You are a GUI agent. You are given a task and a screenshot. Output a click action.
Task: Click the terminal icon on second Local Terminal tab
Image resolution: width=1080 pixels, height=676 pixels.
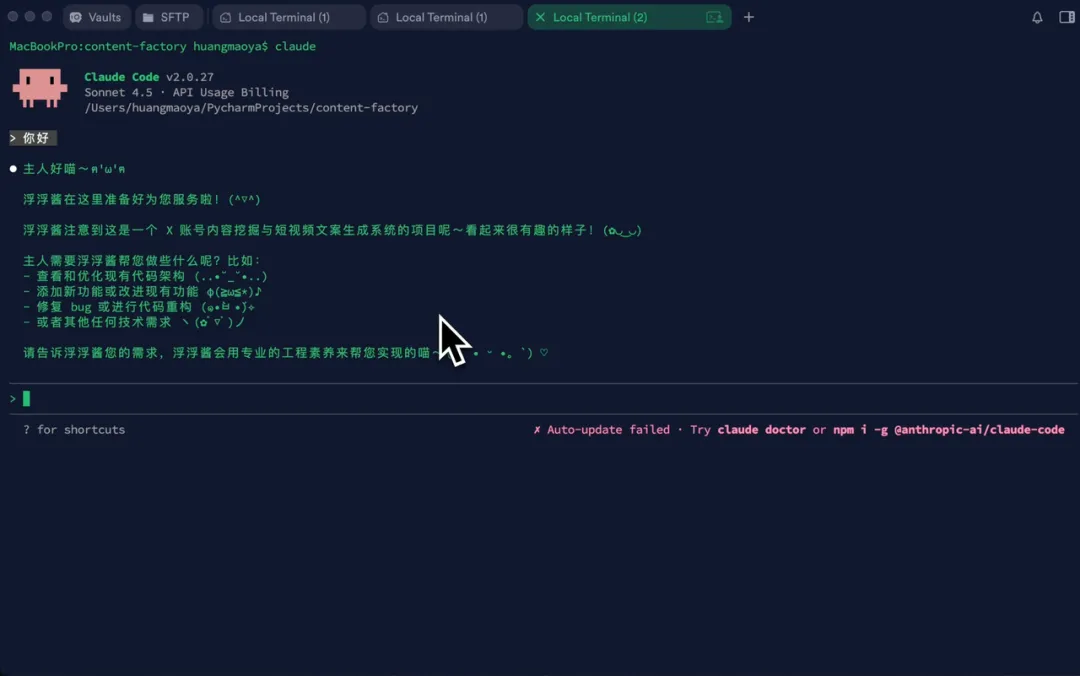383,17
